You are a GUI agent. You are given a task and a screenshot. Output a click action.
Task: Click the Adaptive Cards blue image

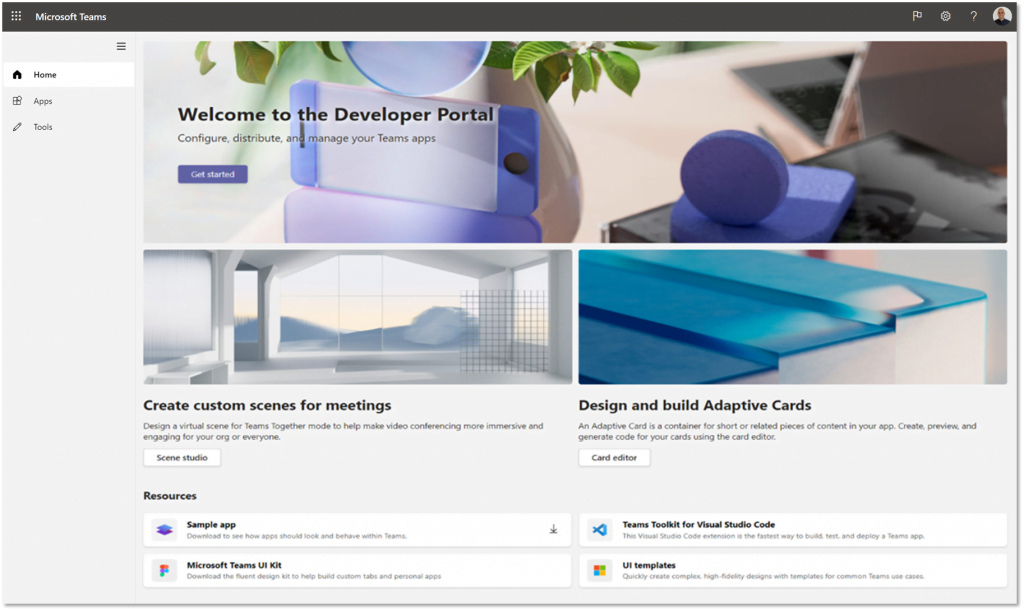coord(792,317)
